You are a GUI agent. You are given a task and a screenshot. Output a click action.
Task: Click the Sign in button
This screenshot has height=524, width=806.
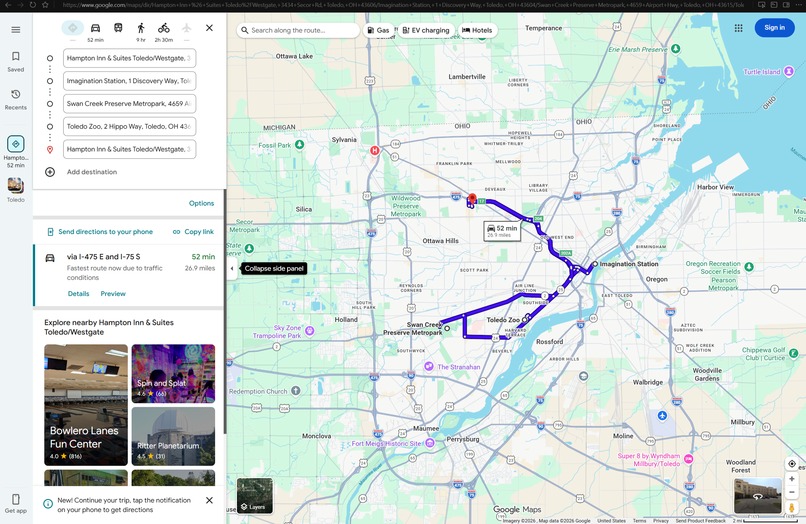click(774, 28)
